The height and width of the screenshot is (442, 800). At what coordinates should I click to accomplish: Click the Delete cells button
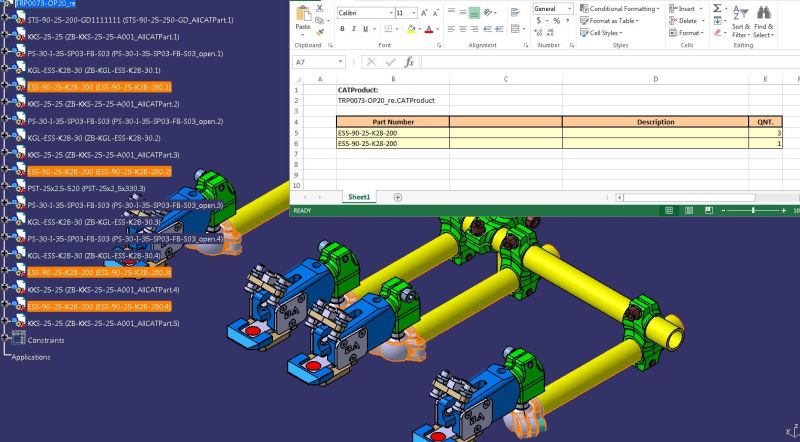[x=687, y=21]
